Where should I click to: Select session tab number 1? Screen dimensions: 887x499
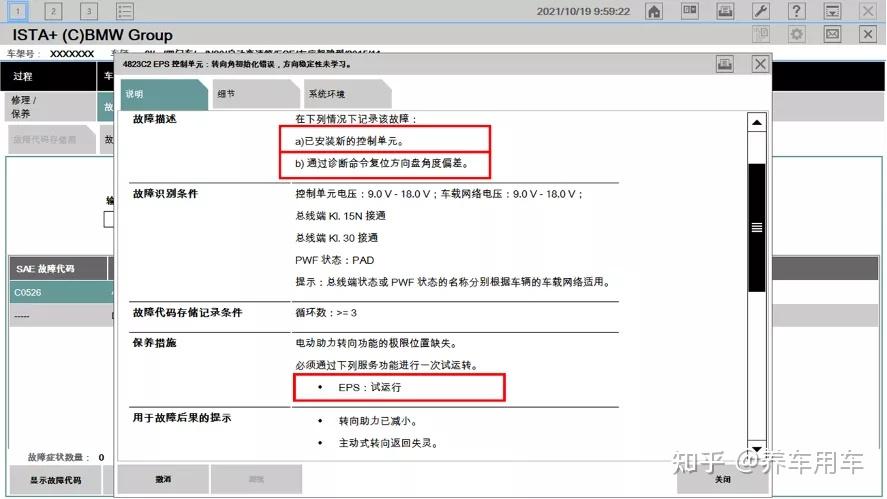coord(18,11)
